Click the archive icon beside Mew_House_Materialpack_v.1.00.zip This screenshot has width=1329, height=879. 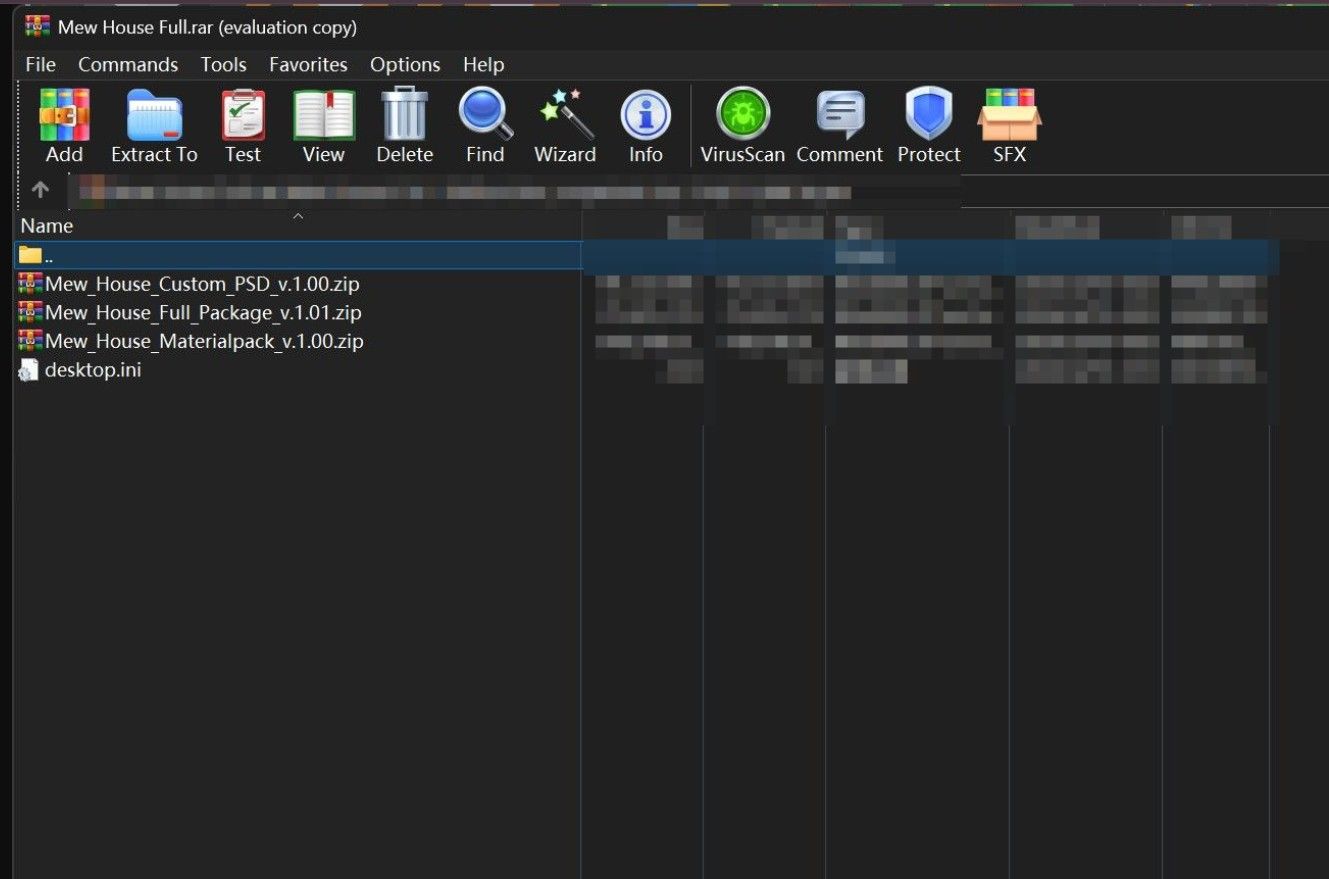tap(30, 341)
